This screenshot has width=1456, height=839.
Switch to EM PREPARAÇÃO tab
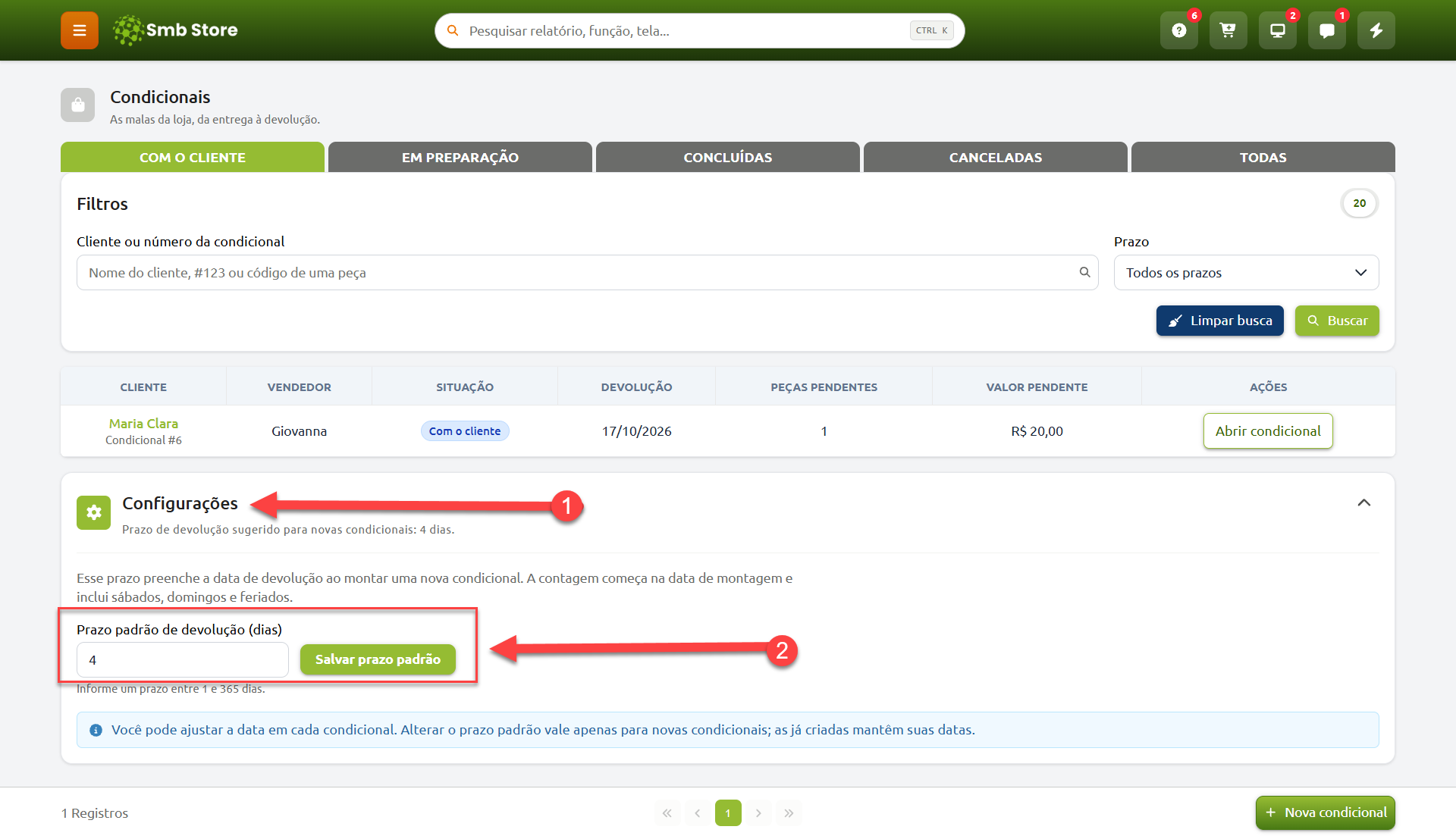(x=460, y=157)
